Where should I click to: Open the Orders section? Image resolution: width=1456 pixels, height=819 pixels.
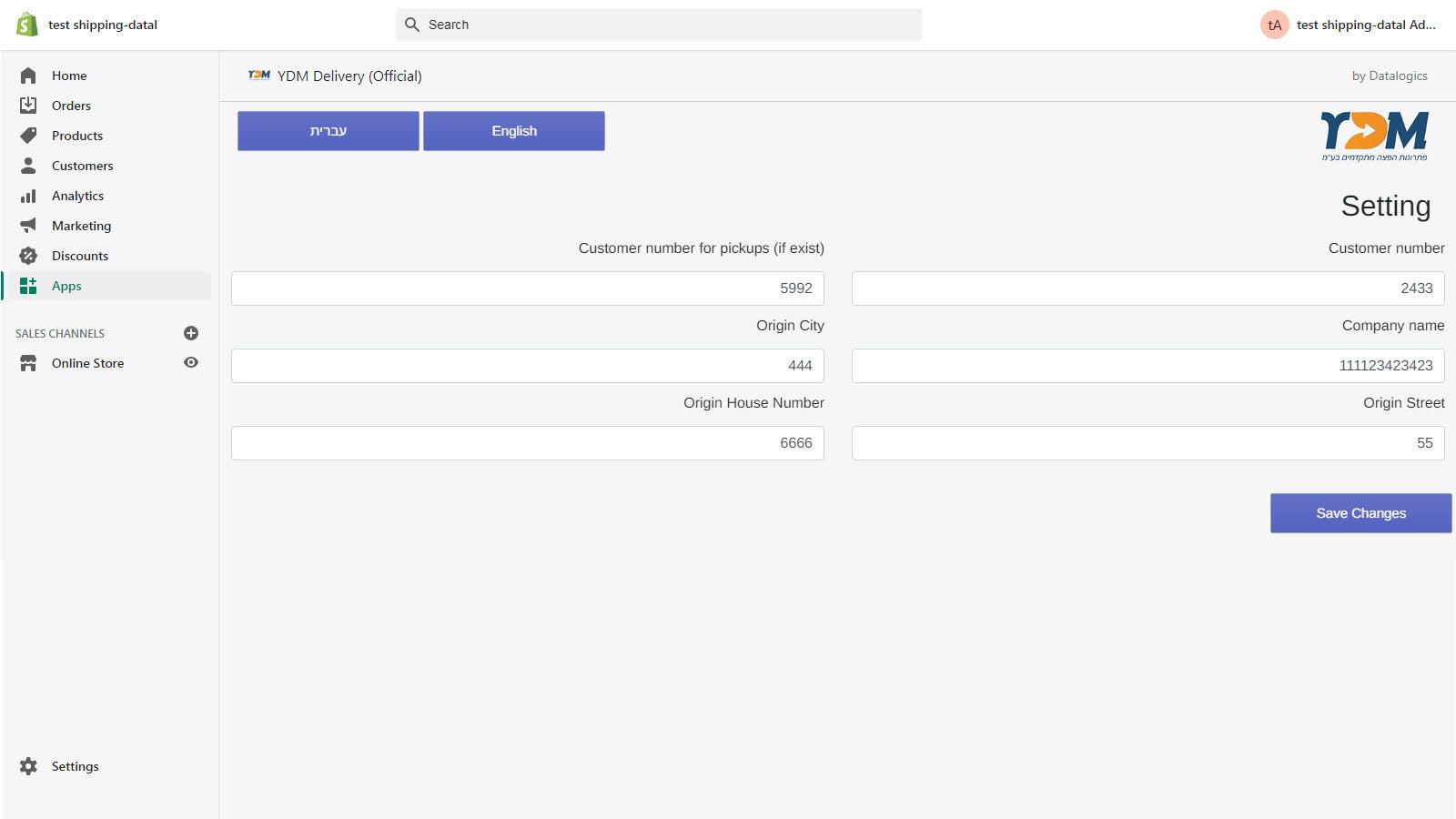click(71, 106)
